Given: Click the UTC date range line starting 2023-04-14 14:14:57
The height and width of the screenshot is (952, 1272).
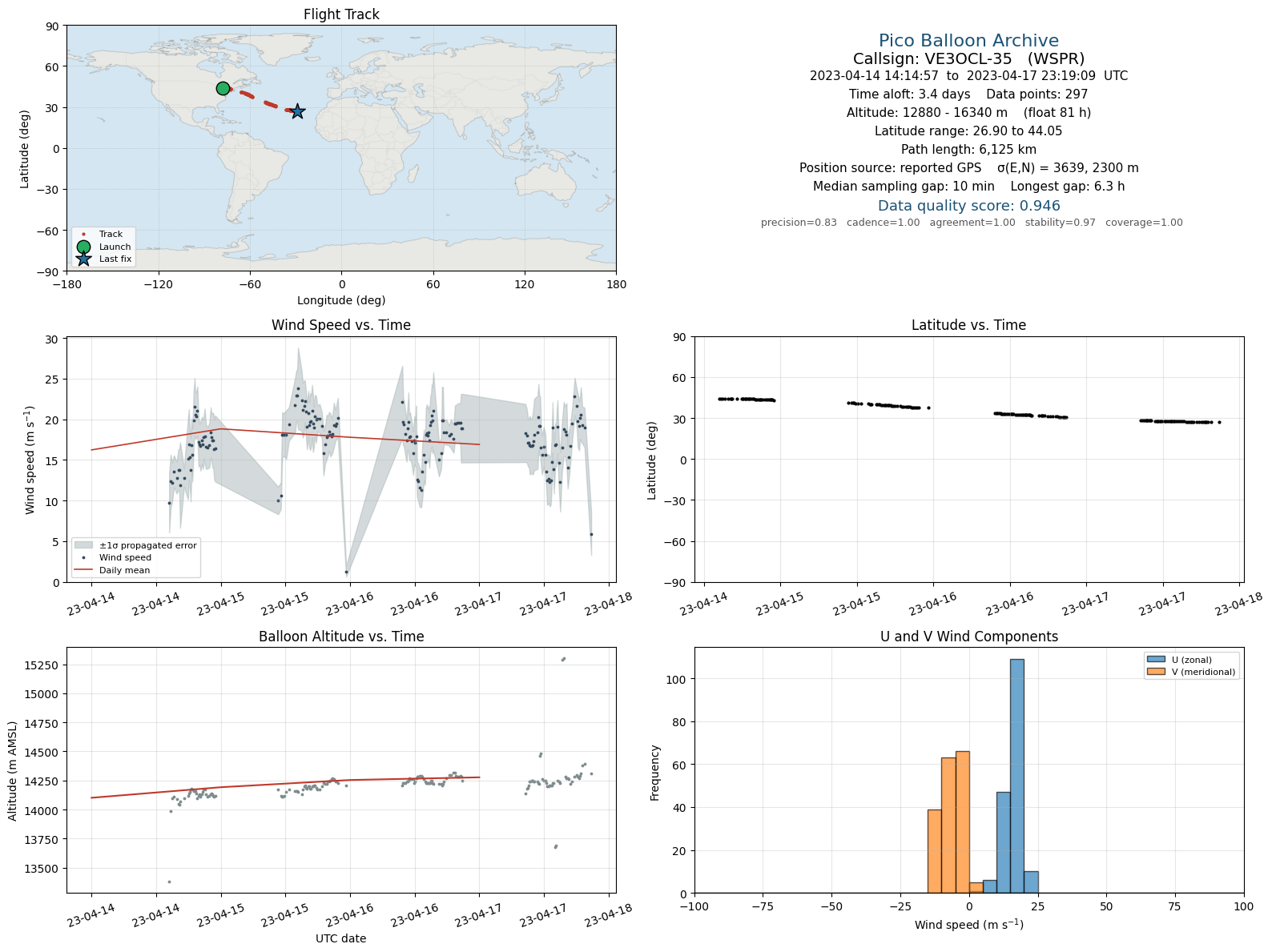Looking at the screenshot, I should pyautogui.click(x=968, y=76).
